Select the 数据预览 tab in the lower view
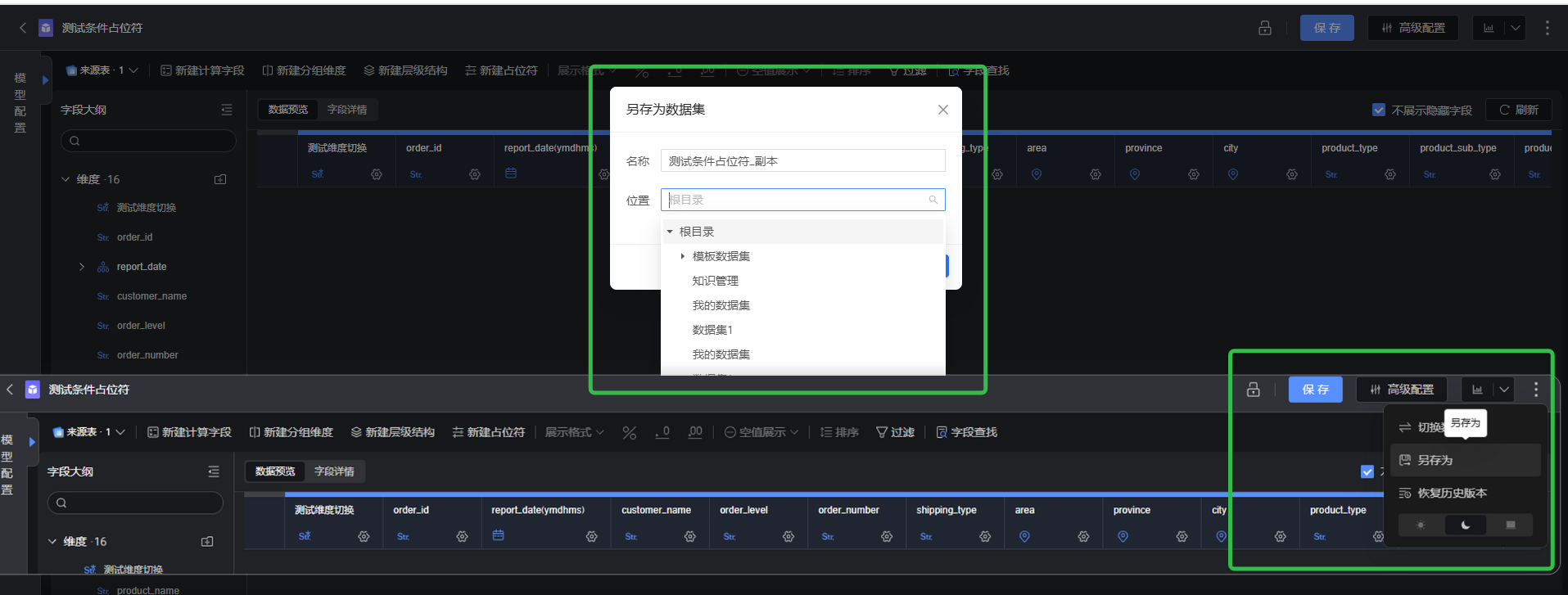1568x595 pixels. pyautogui.click(x=275, y=471)
